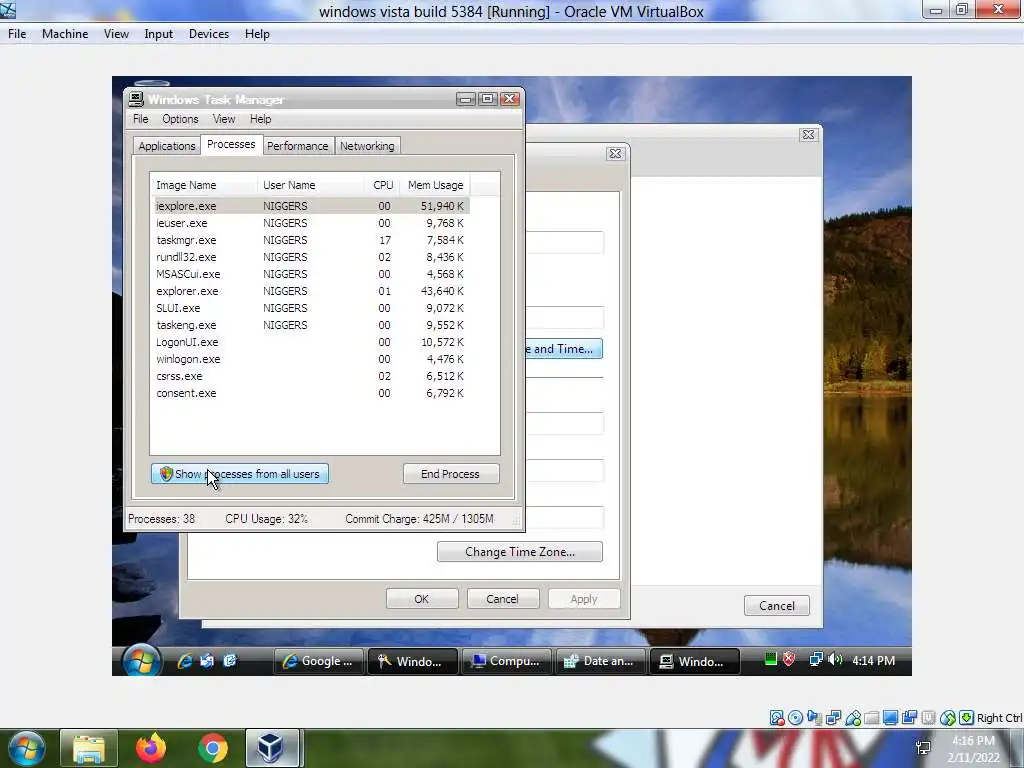The image size is (1024, 768).
Task: Switch to the Networking tab
Action: point(367,146)
